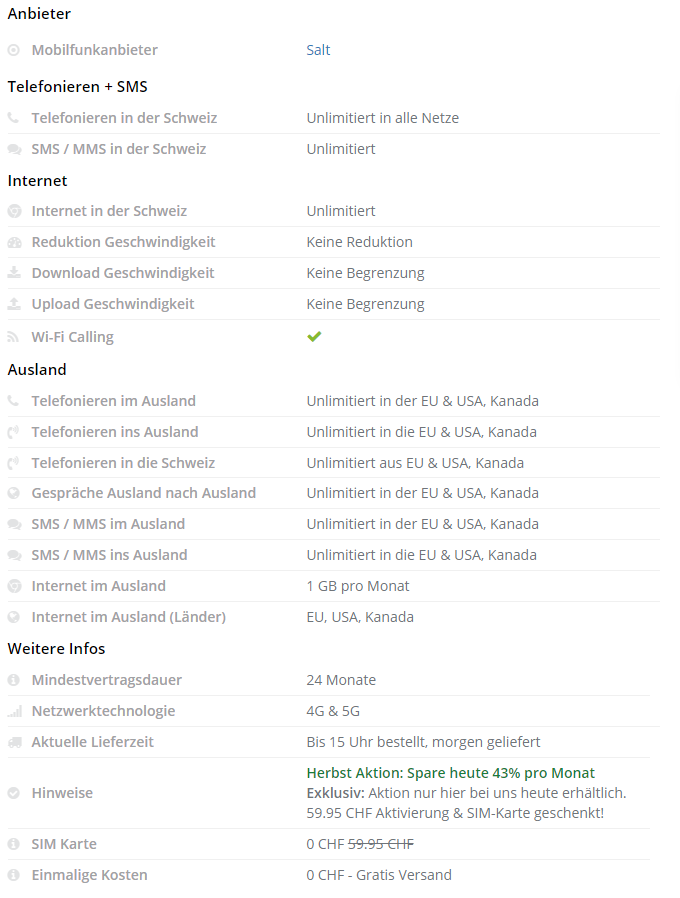
Task: Click the chat bubble icon beside SMS / MMS in der Schweiz
Action: click(x=14, y=149)
